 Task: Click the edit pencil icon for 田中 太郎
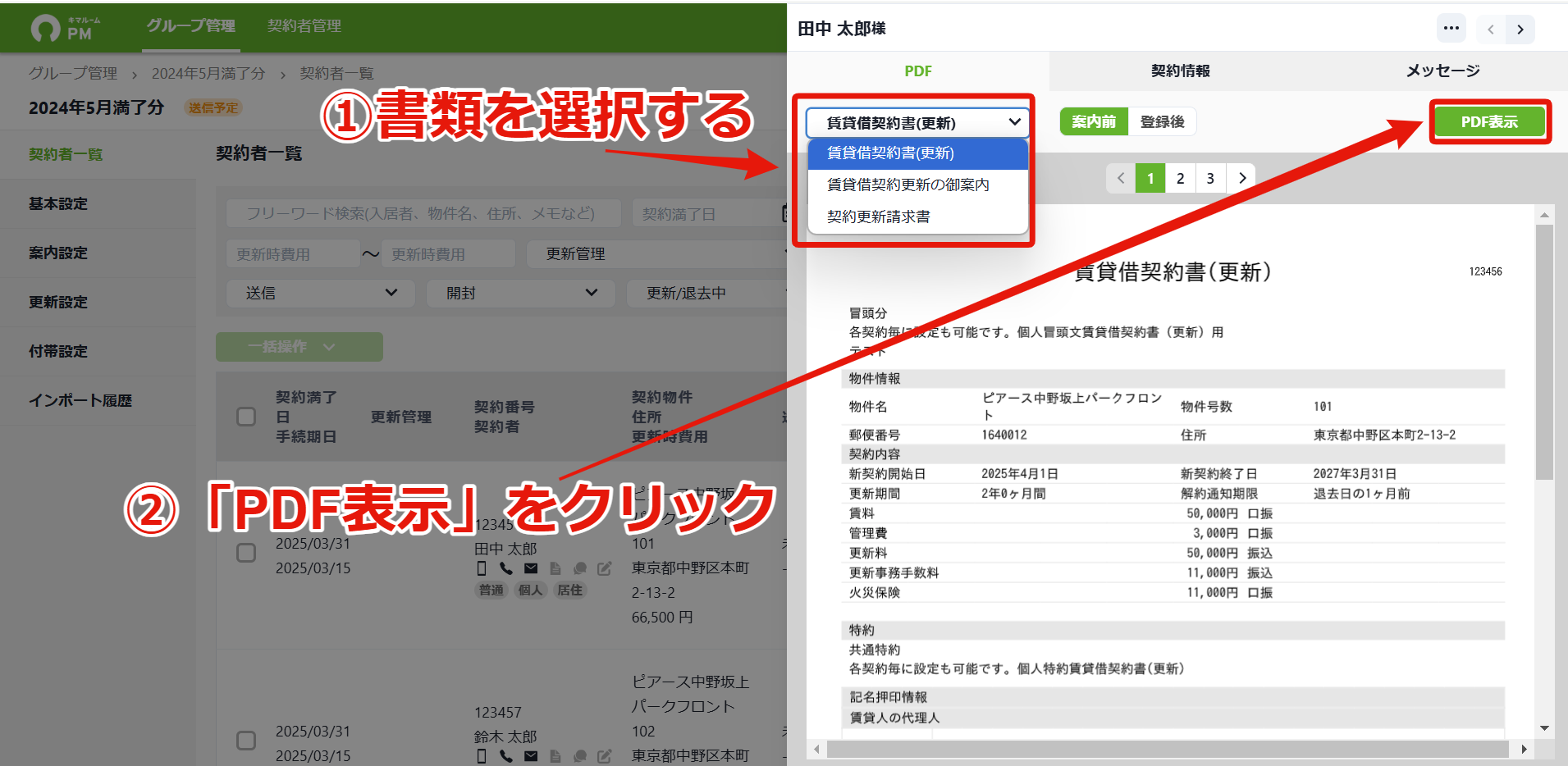click(605, 568)
